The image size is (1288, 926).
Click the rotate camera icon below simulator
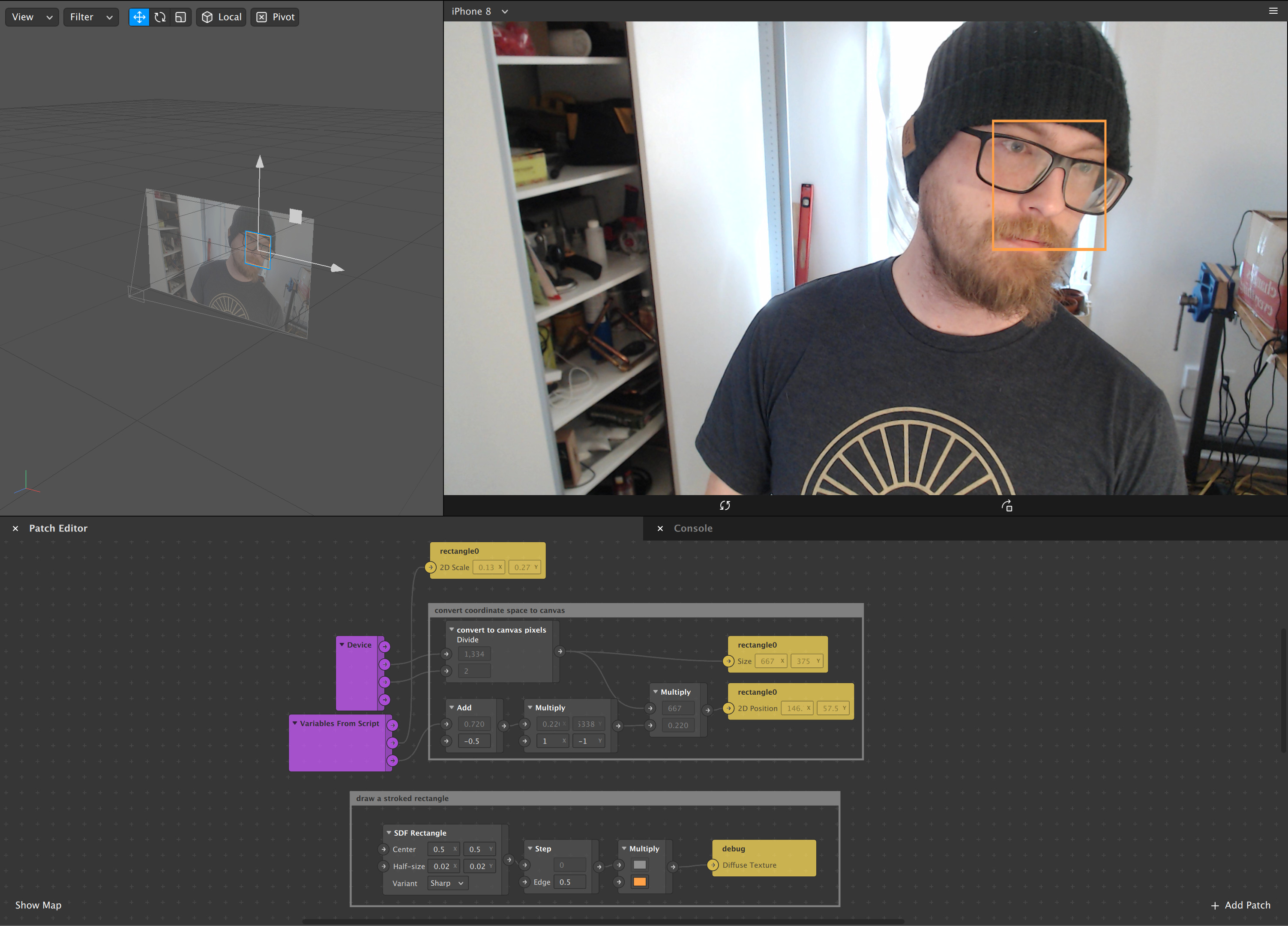[x=725, y=505]
